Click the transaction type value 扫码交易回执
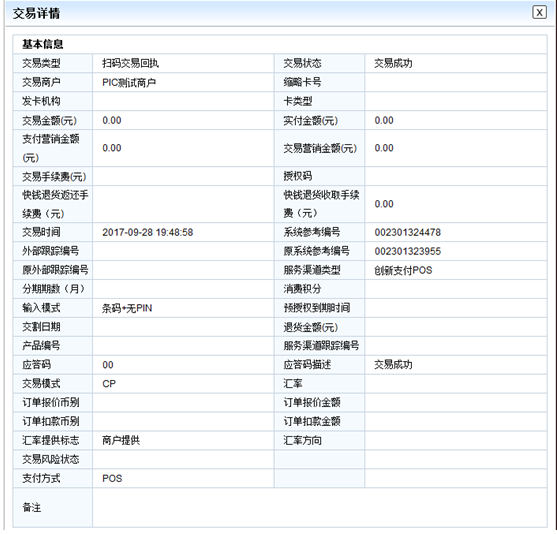The width and height of the screenshot is (557, 534). (130, 63)
